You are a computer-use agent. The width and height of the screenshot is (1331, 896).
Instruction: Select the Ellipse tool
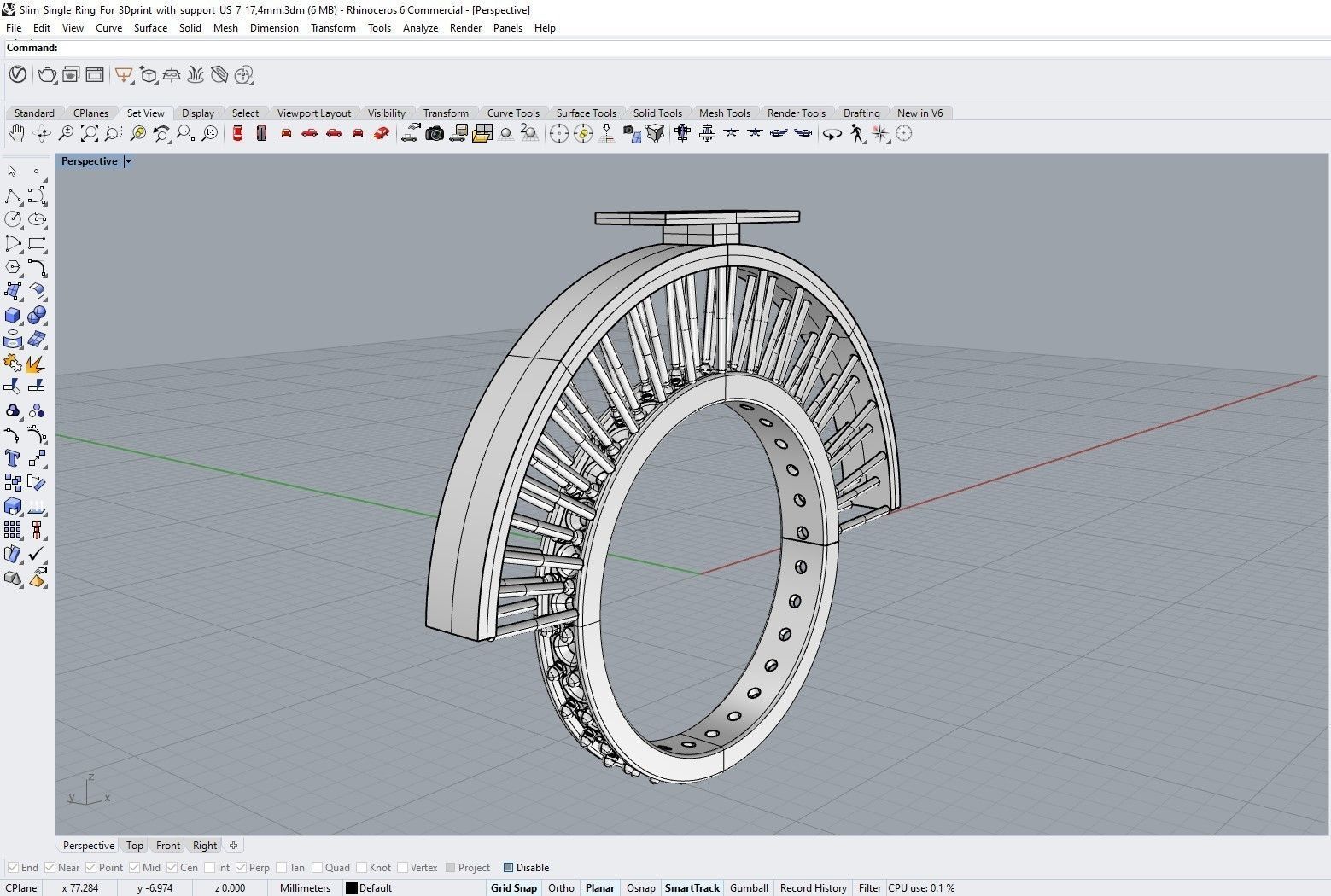(x=37, y=219)
